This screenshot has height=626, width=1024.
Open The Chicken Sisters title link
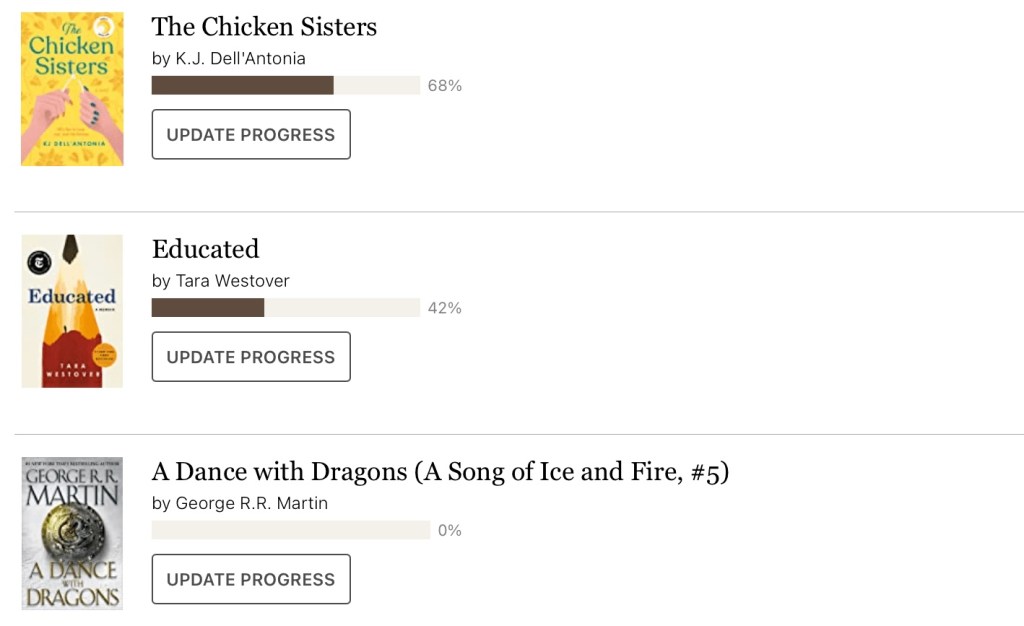(x=264, y=27)
